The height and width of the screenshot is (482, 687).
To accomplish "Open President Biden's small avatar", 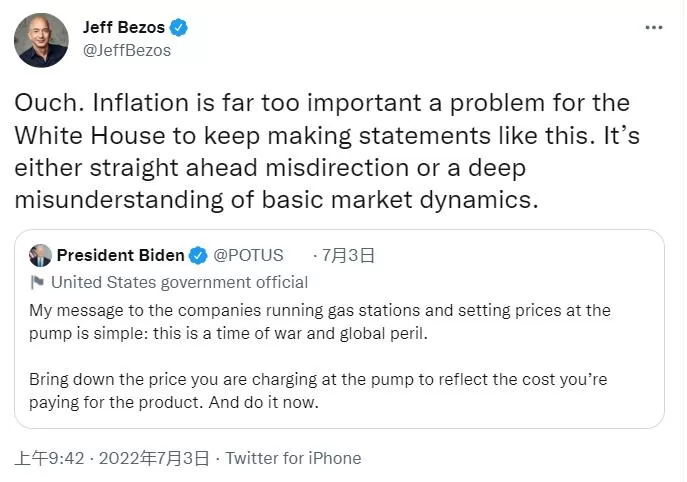I will 40,255.
